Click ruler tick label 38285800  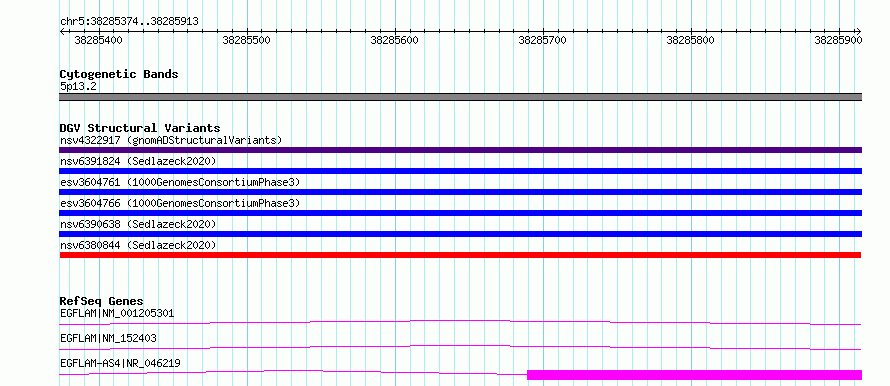click(690, 40)
